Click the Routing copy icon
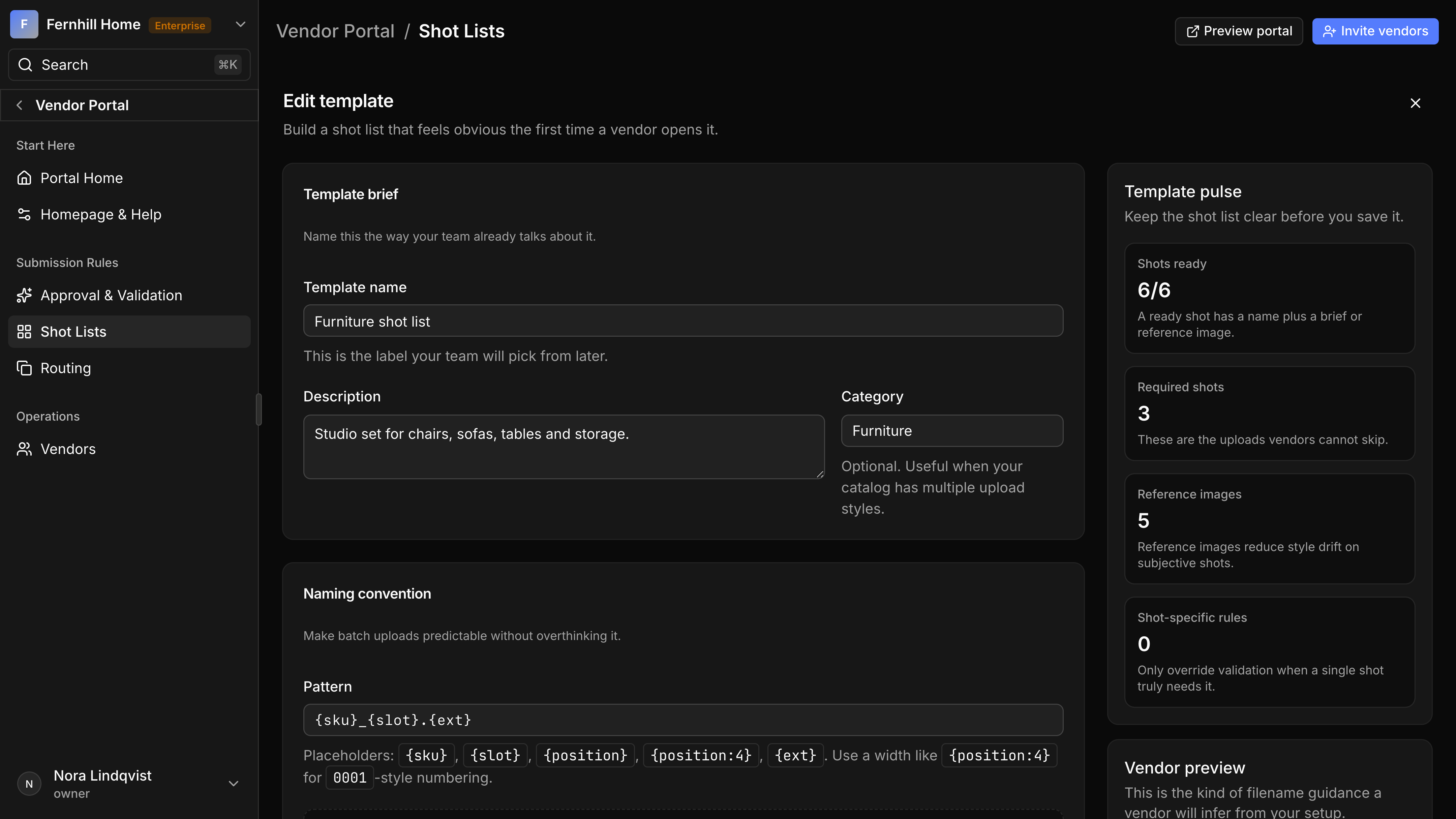This screenshot has width=1456, height=819. (24, 368)
